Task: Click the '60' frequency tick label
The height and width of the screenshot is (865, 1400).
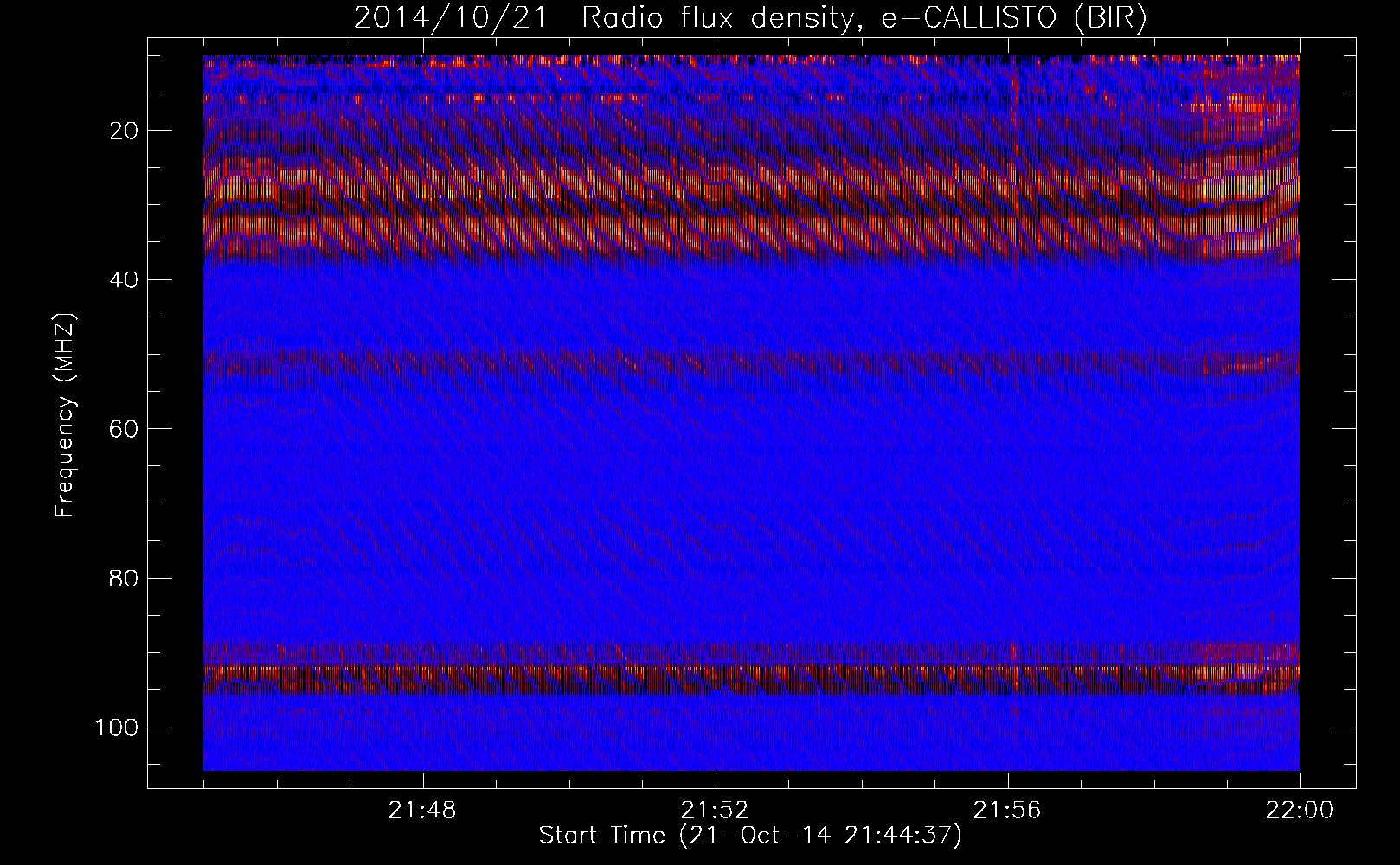Action: [x=124, y=429]
